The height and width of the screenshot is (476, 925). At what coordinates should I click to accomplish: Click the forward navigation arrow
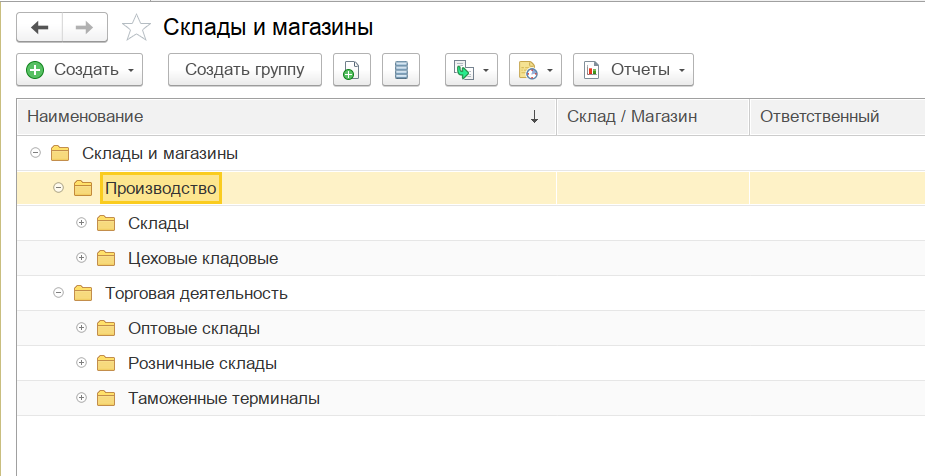(84, 27)
